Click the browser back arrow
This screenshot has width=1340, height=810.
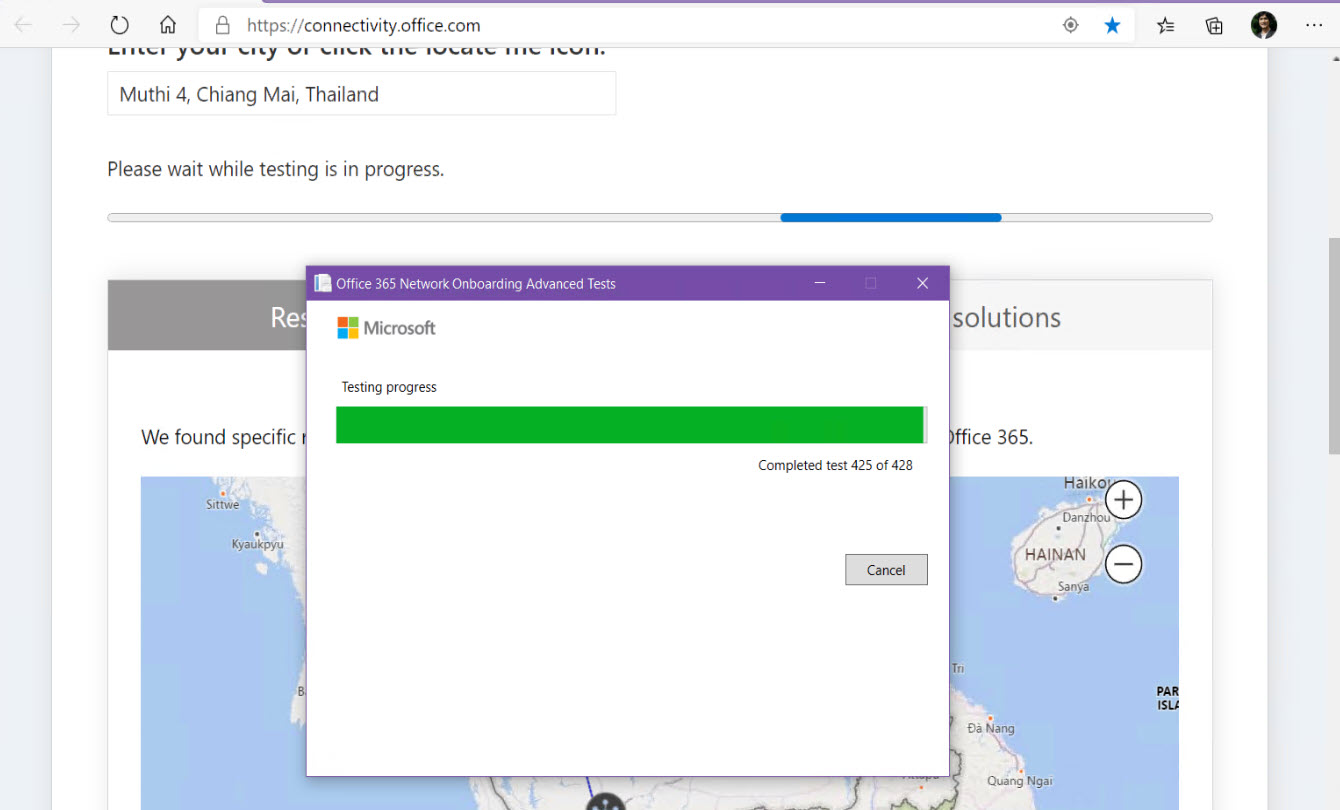(23, 26)
